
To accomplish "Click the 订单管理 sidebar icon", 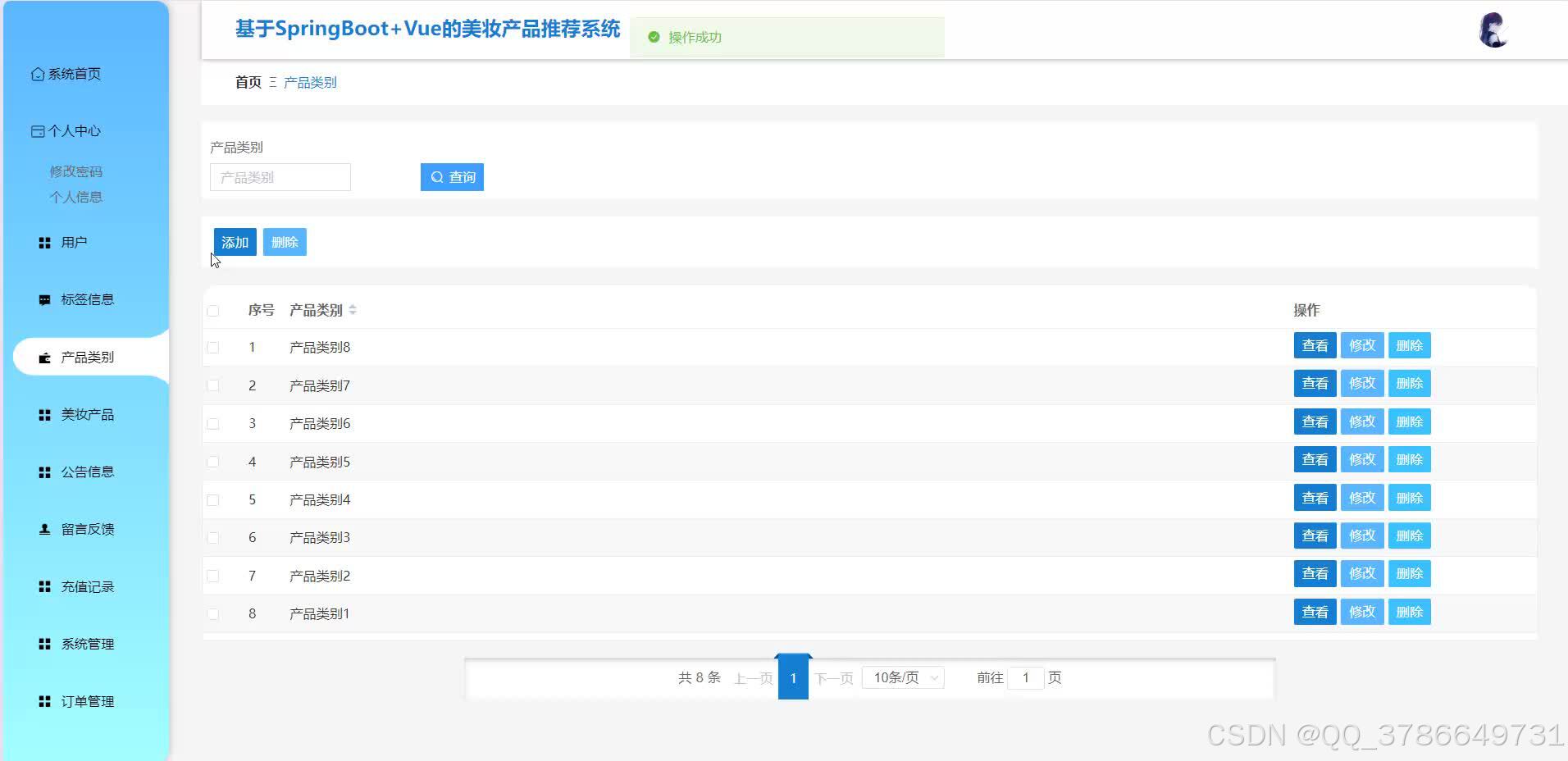I will pos(44,701).
